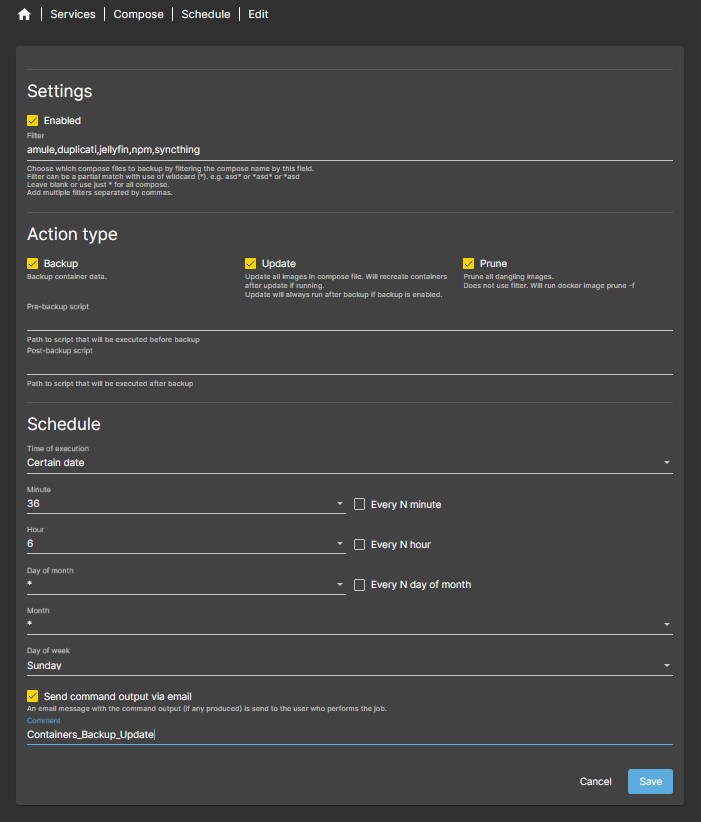Open the Minute dropdown arrow
This screenshot has height=822, width=701.
tap(340, 505)
